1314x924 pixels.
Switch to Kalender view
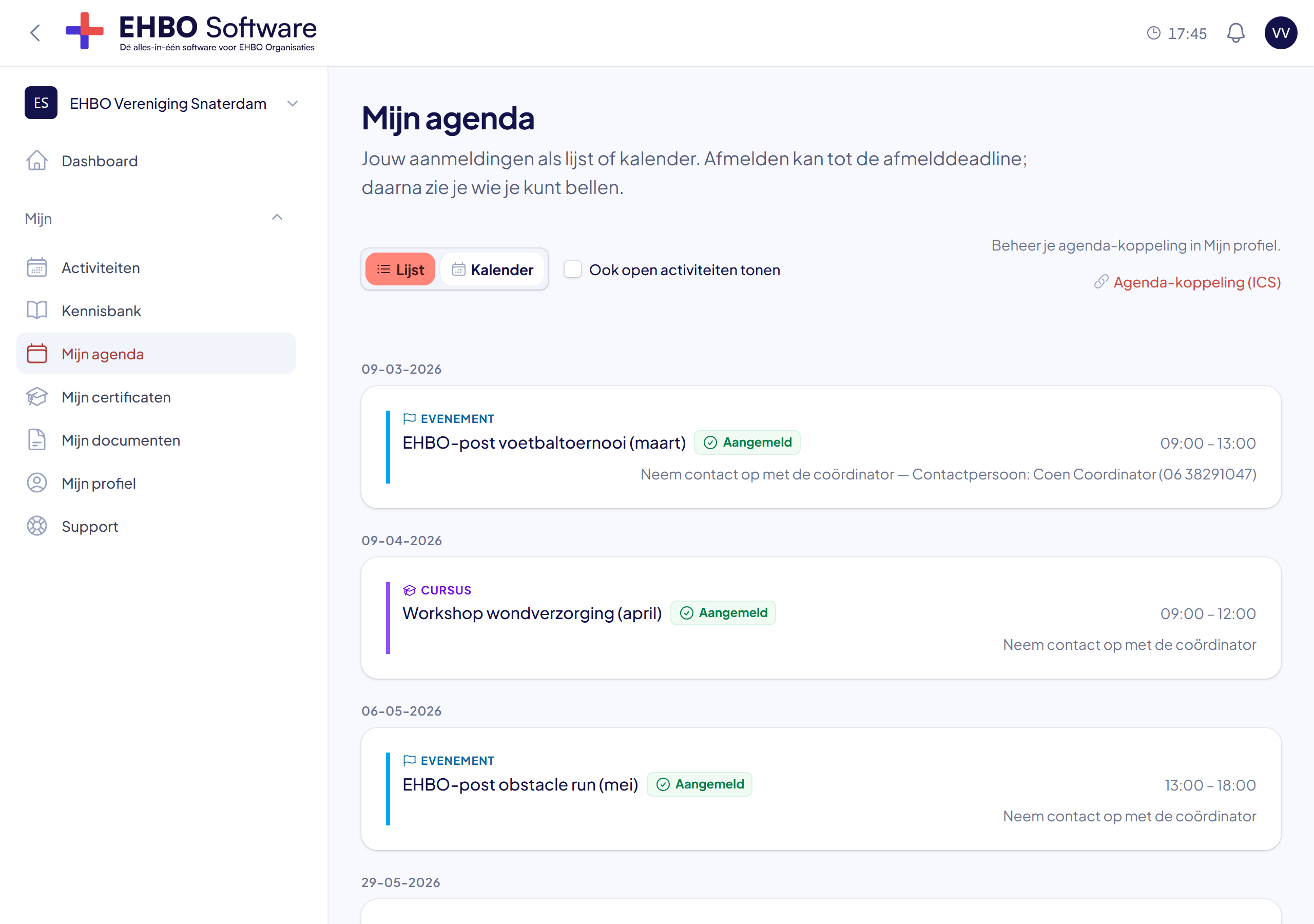(492, 269)
